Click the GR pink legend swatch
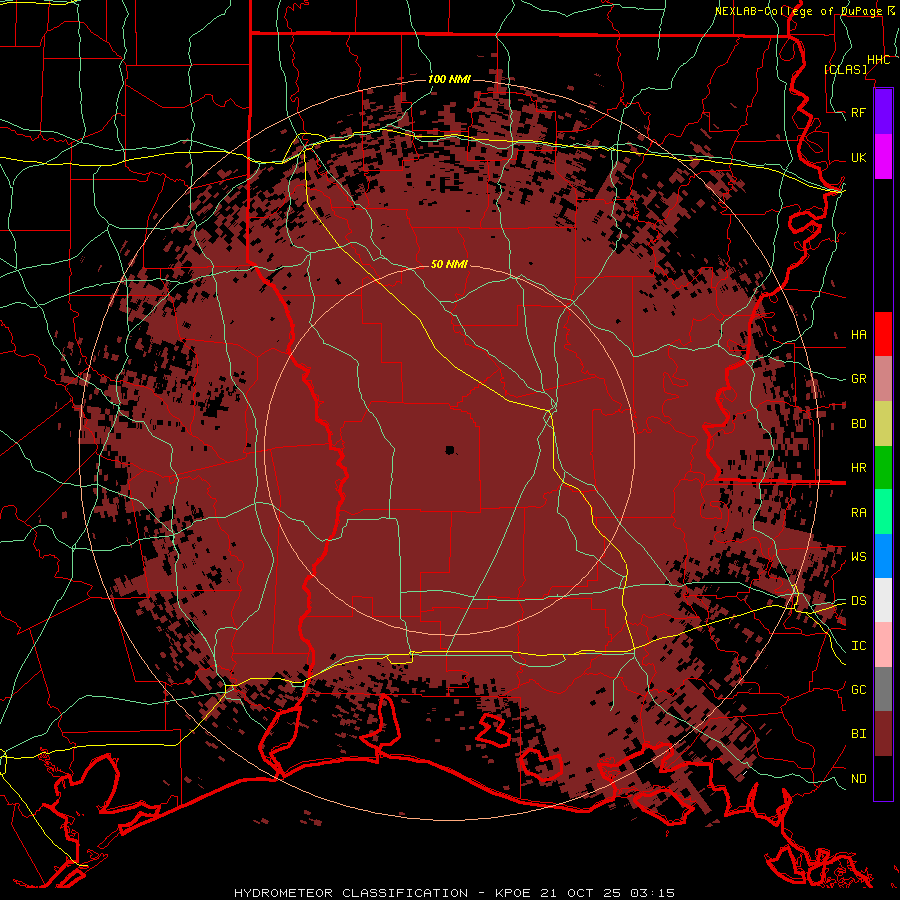The height and width of the screenshot is (900, 900). pyautogui.click(x=883, y=379)
